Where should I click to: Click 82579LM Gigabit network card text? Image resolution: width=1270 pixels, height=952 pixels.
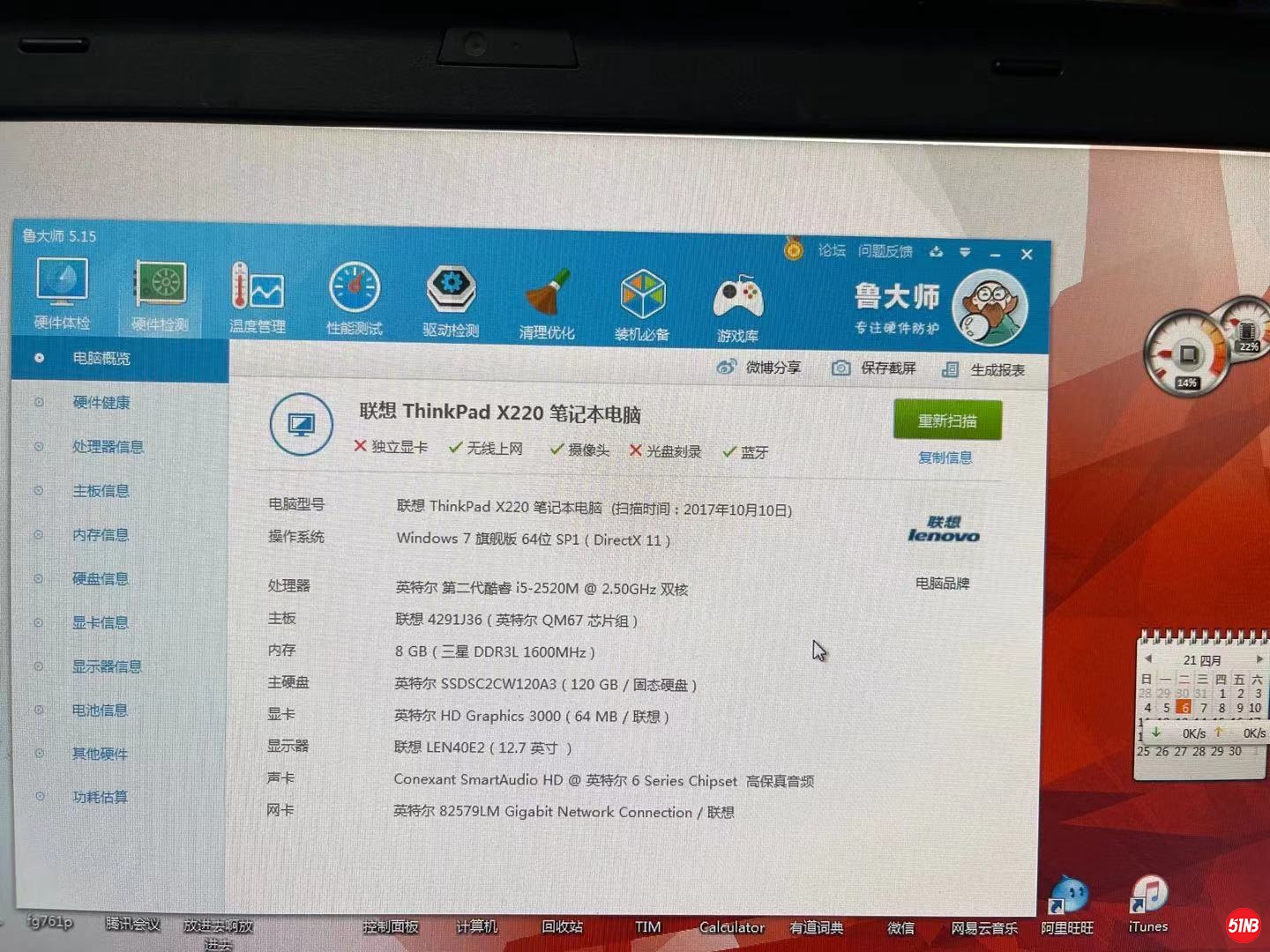(x=564, y=812)
